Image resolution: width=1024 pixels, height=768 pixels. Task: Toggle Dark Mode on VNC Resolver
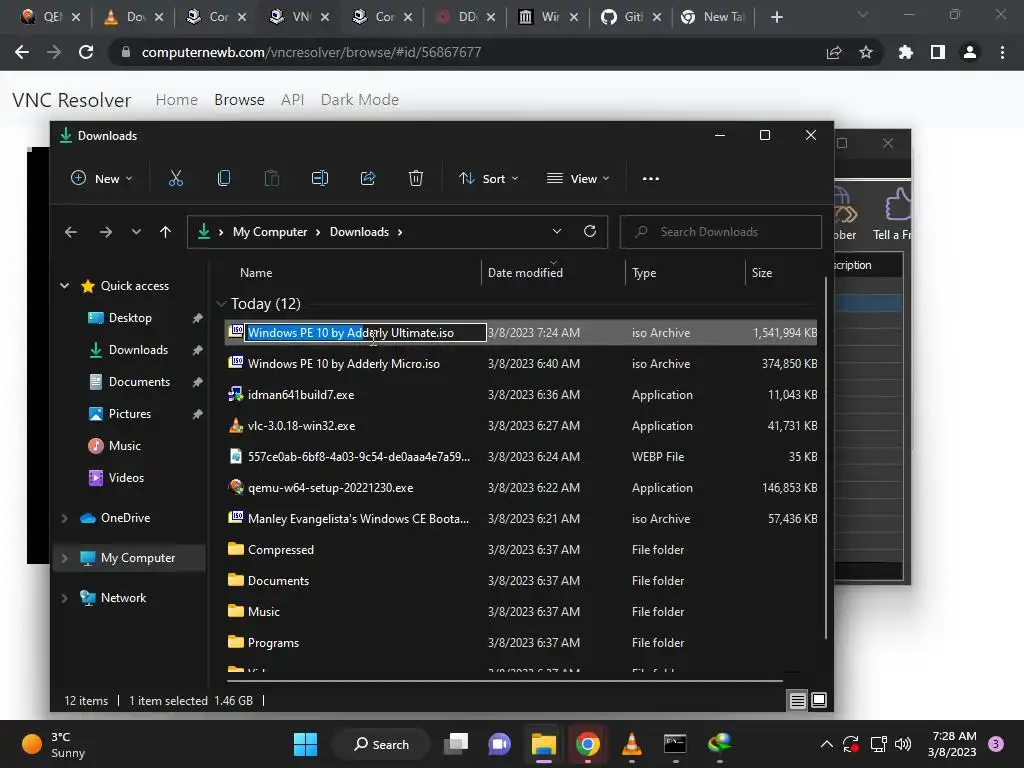(360, 100)
